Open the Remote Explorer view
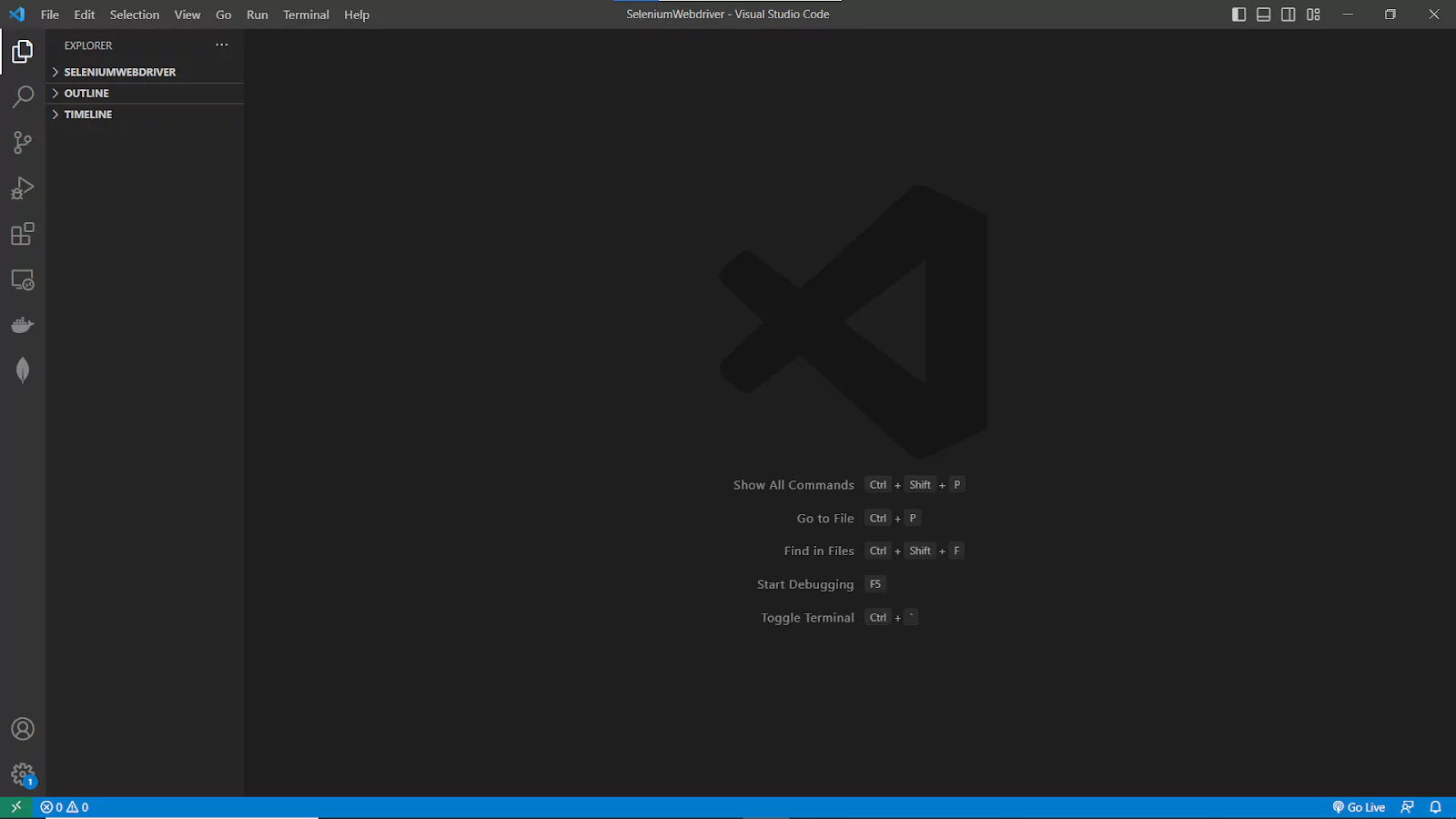Image resolution: width=1456 pixels, height=819 pixels. tap(23, 279)
